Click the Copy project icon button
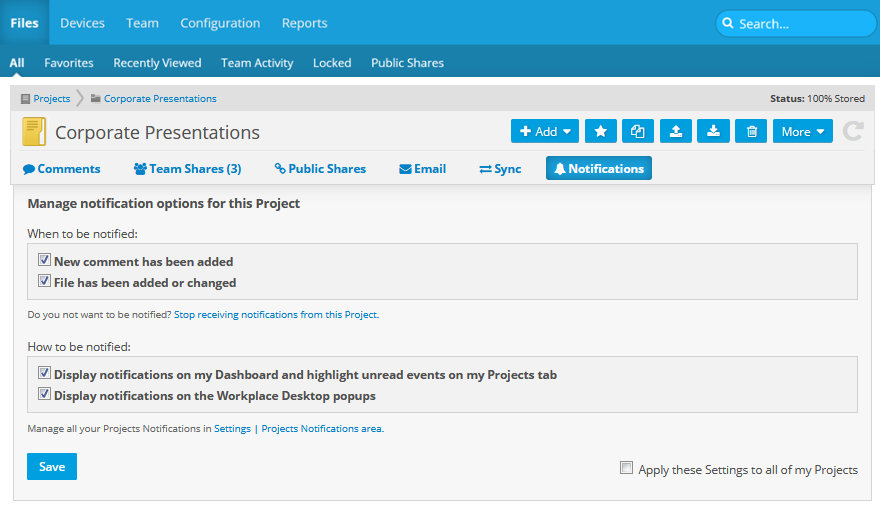The height and width of the screenshot is (507, 880). [638, 131]
